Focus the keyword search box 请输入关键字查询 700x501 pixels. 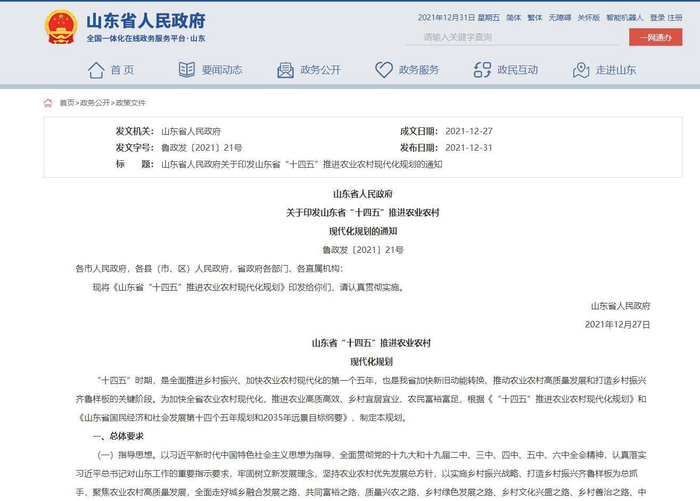pos(512,37)
